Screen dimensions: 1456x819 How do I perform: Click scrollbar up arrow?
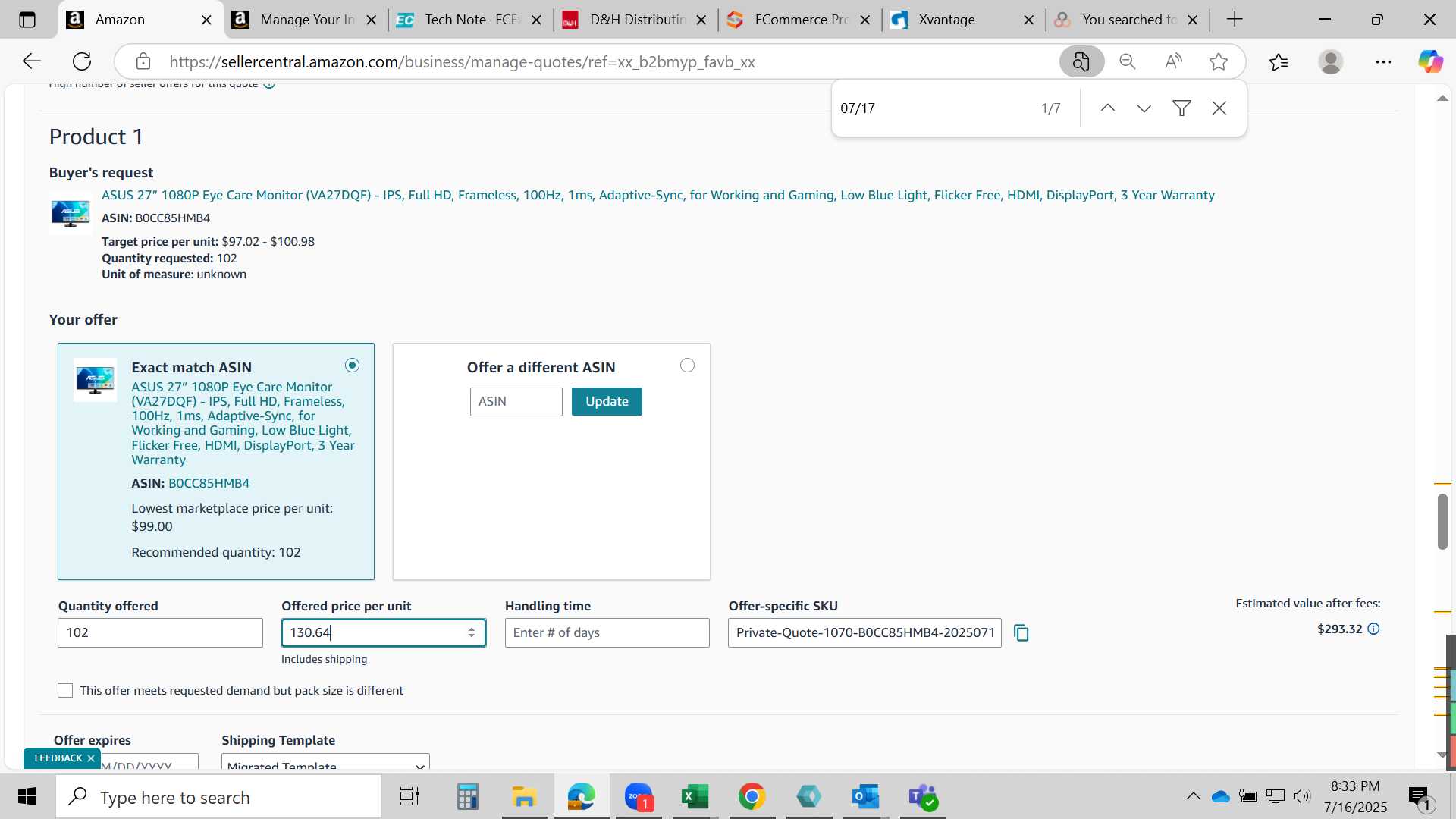click(x=1442, y=99)
